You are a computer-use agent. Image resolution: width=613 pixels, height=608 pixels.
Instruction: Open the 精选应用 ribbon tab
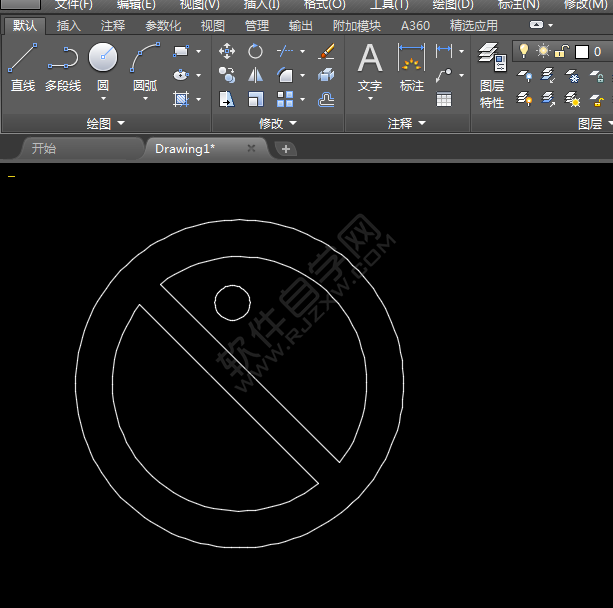point(473,26)
